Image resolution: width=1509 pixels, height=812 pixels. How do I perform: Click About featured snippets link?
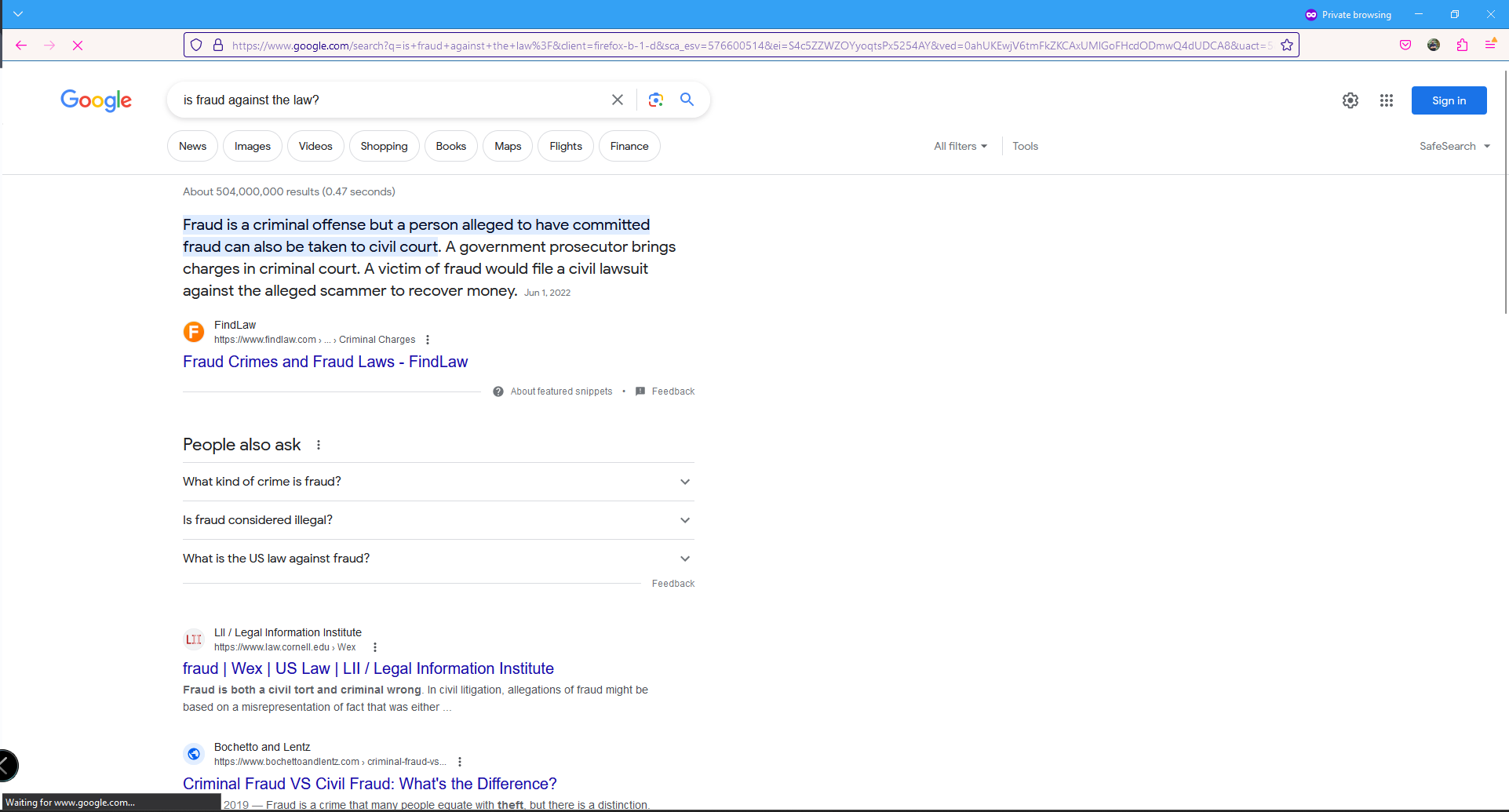(x=561, y=391)
